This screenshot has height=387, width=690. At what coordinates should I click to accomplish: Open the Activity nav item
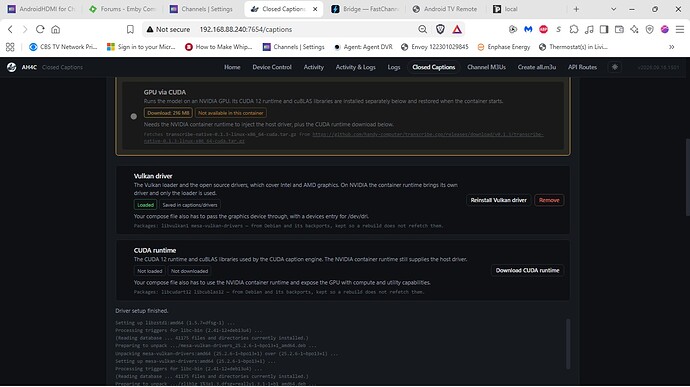click(313, 67)
